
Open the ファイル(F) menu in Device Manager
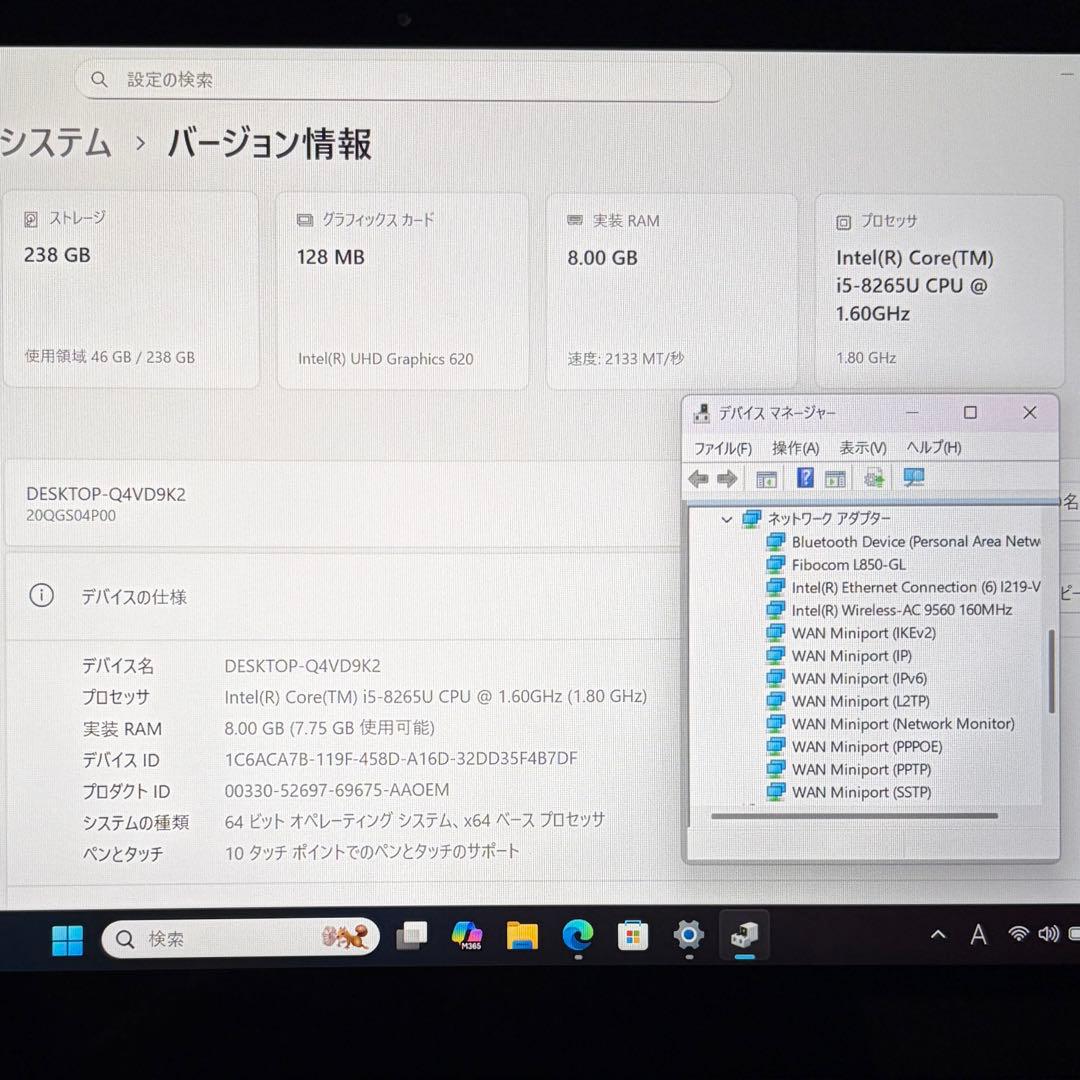pyautogui.click(x=722, y=448)
